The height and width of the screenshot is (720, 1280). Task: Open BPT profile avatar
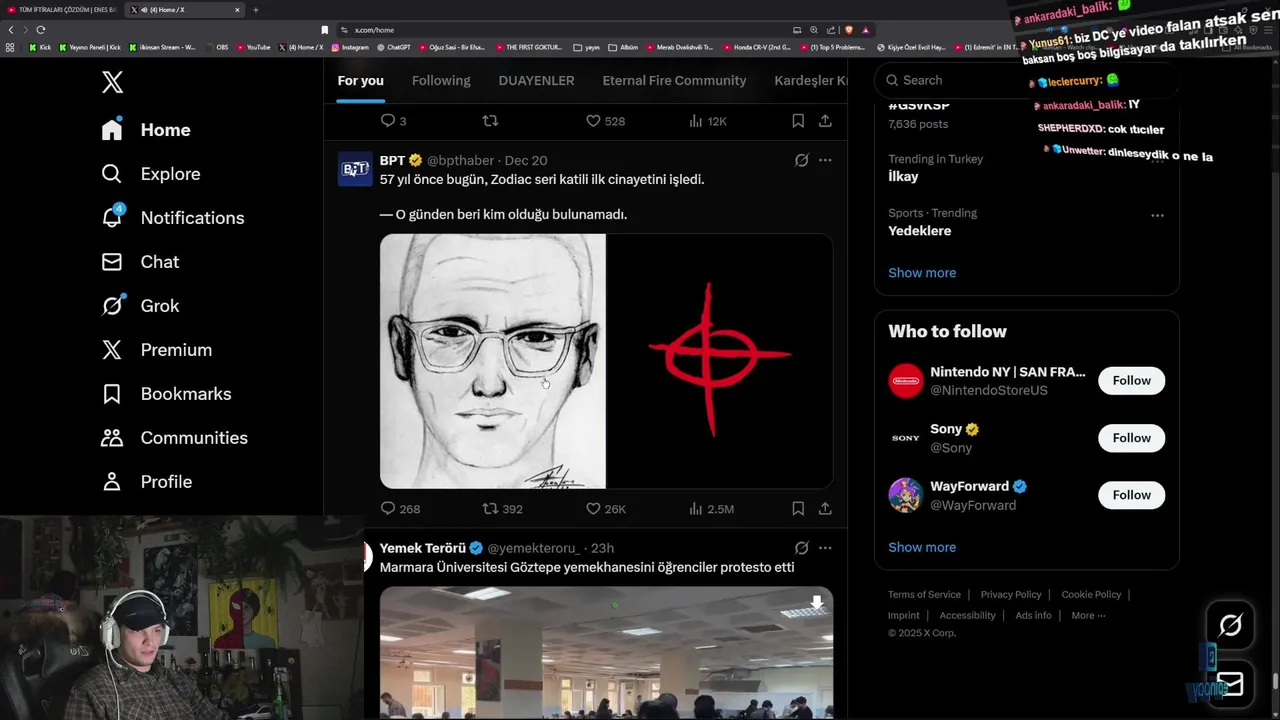(355, 169)
